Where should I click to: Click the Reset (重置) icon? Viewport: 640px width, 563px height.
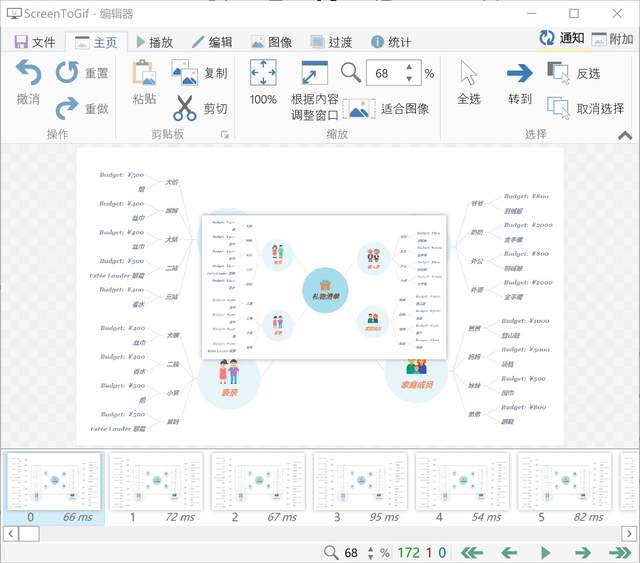coord(67,73)
